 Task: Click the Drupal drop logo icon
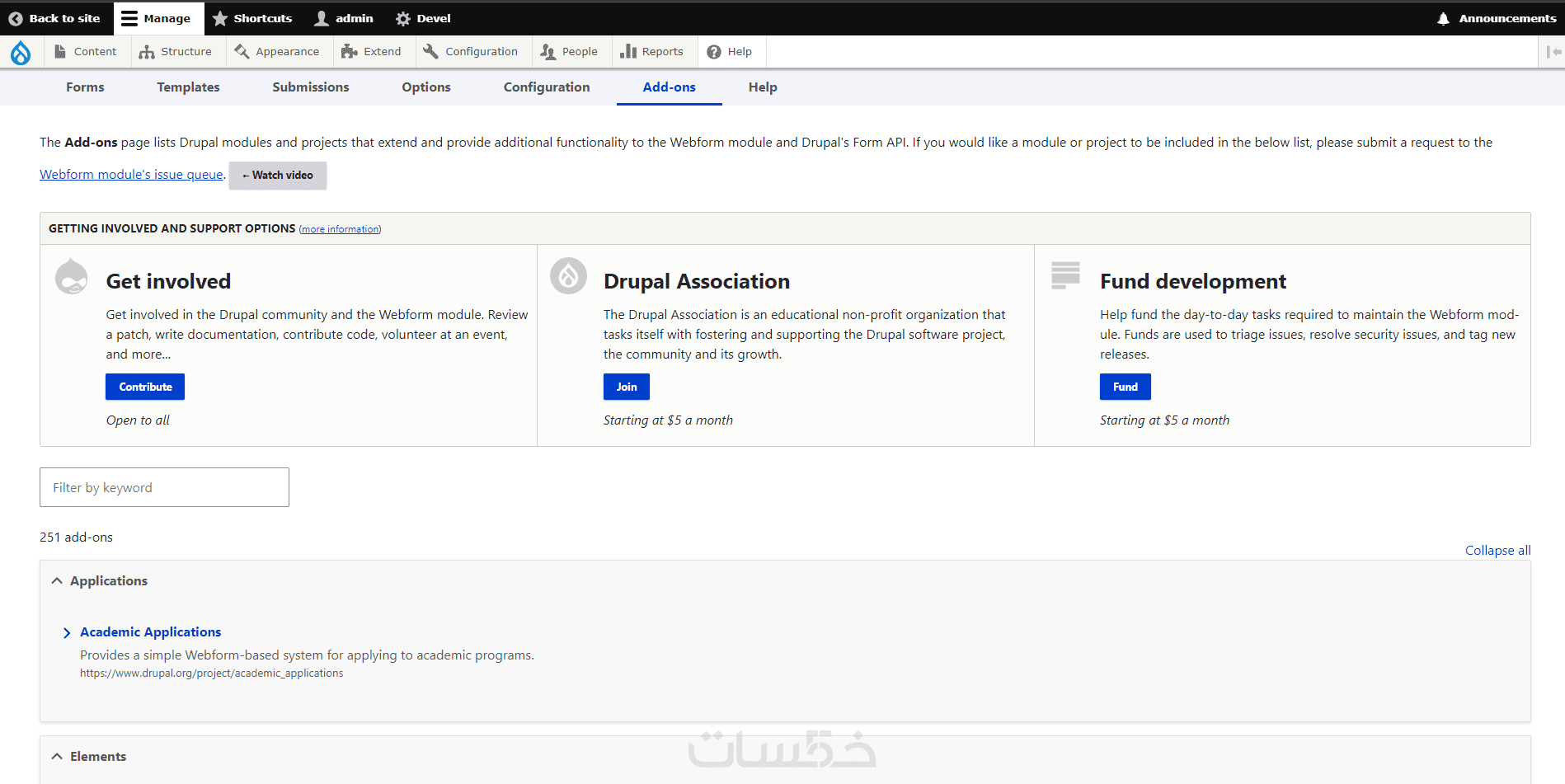click(21, 52)
